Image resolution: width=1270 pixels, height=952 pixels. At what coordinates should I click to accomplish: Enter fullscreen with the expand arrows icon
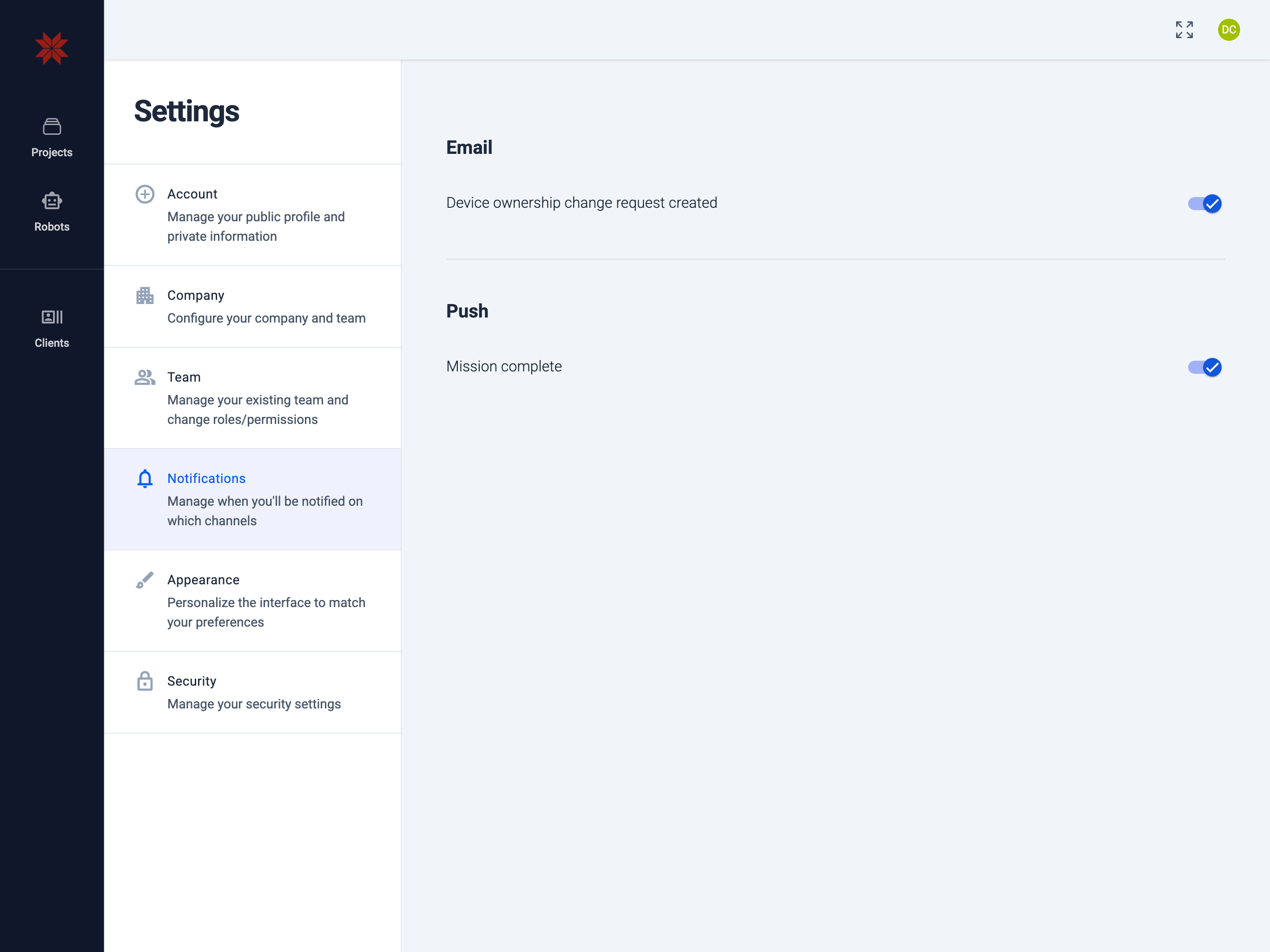pyautogui.click(x=1184, y=30)
